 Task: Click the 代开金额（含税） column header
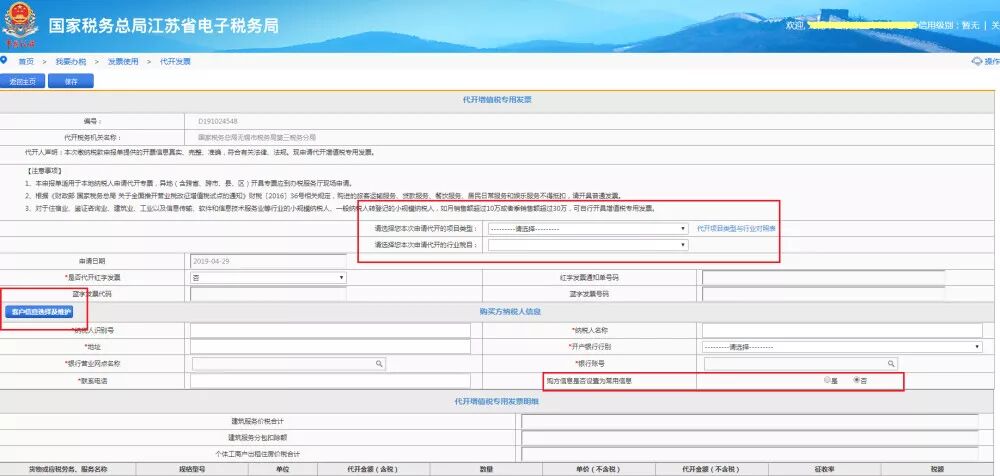372,470
